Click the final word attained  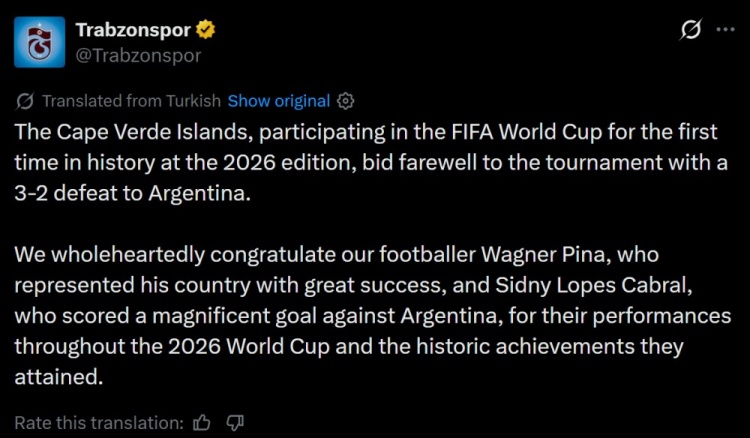coord(58,377)
